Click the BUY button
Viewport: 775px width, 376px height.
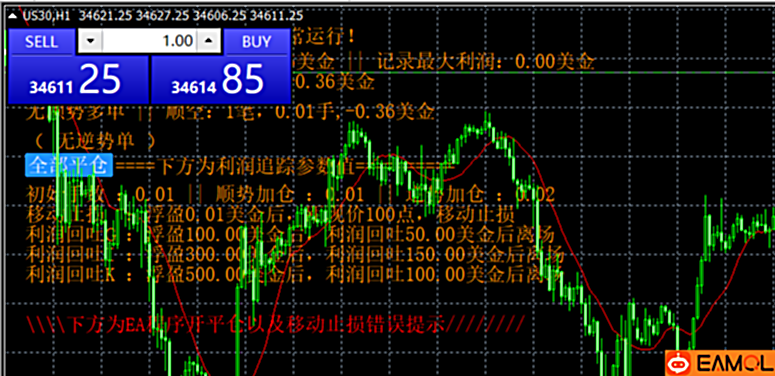point(257,42)
